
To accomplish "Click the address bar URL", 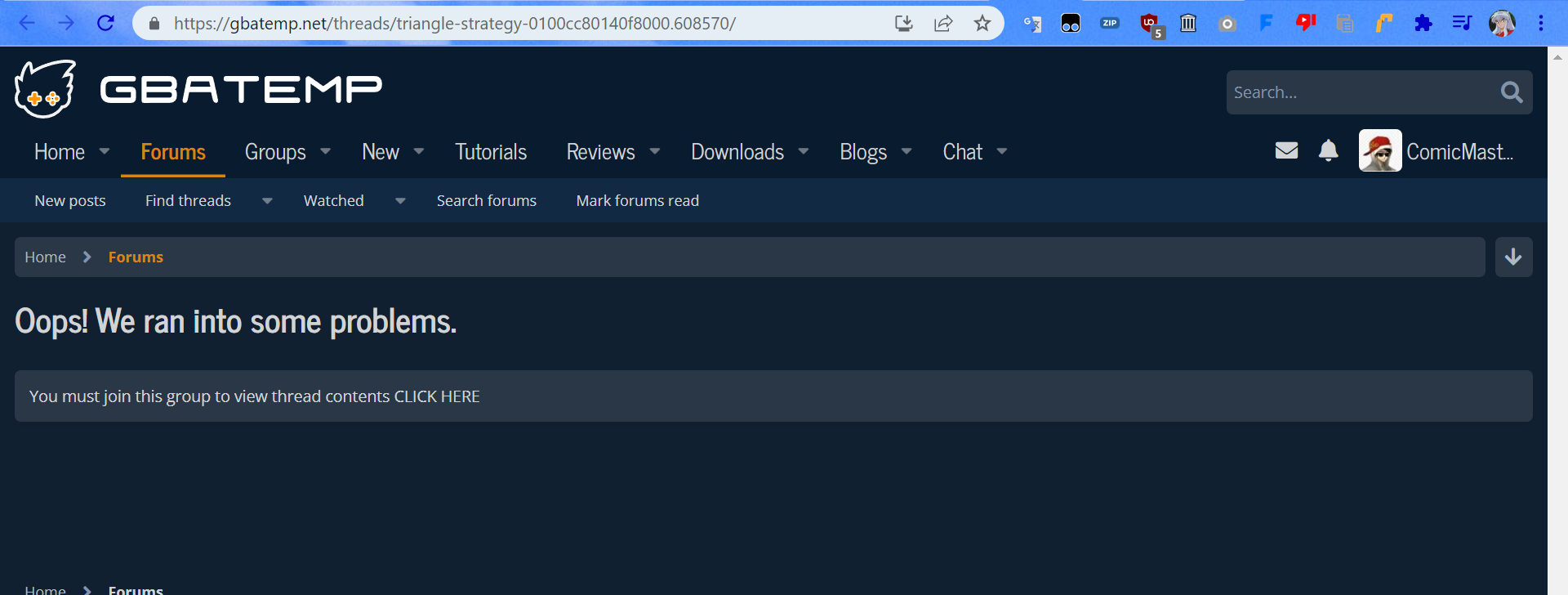I will click(x=455, y=24).
